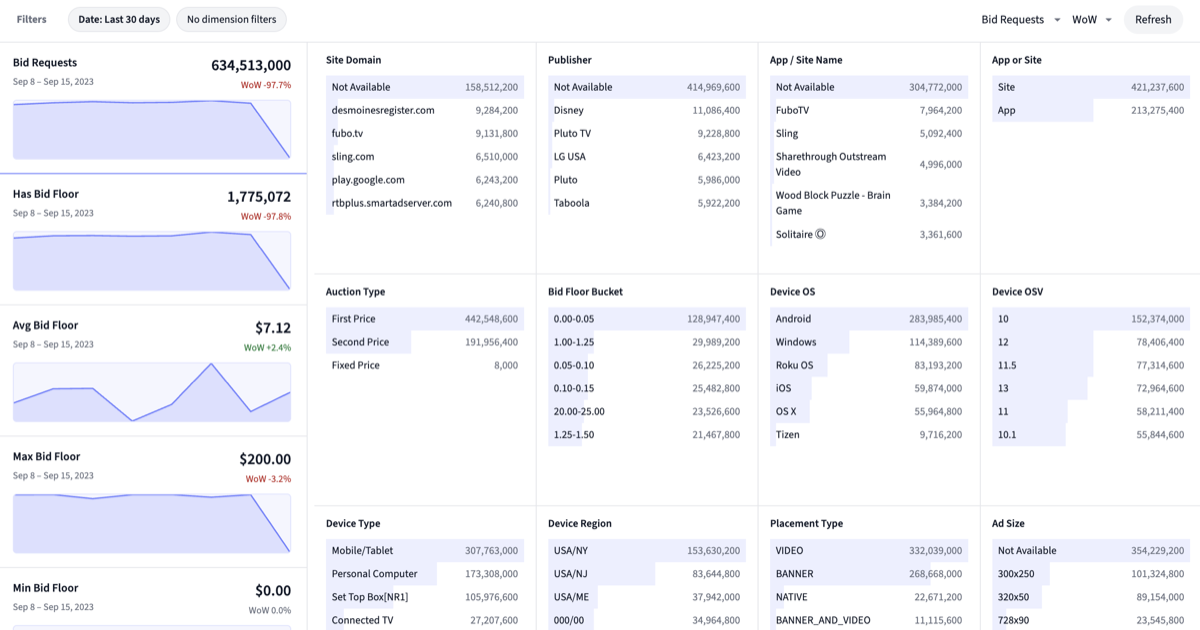Select First Price under Auction Type

pos(424,318)
